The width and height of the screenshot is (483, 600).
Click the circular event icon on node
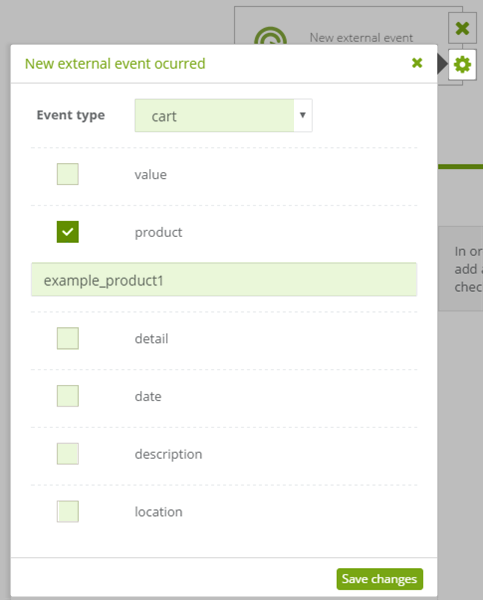point(270,36)
